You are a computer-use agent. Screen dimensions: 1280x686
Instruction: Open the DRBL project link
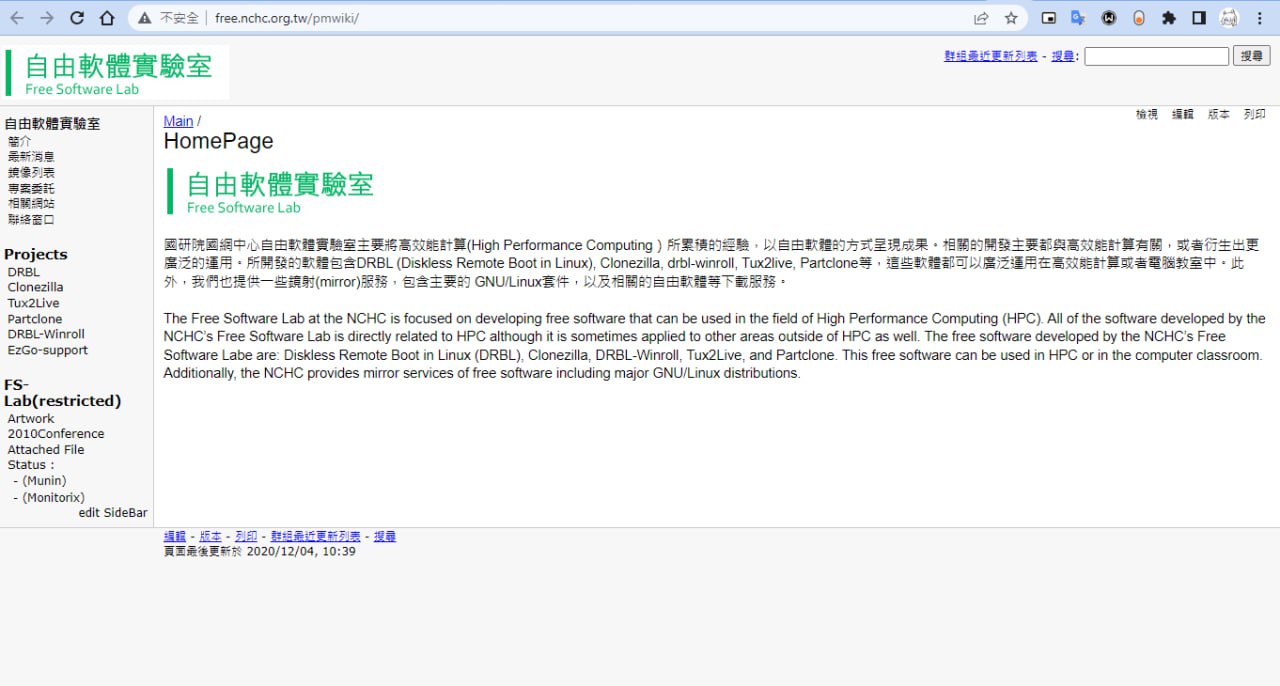(x=24, y=272)
